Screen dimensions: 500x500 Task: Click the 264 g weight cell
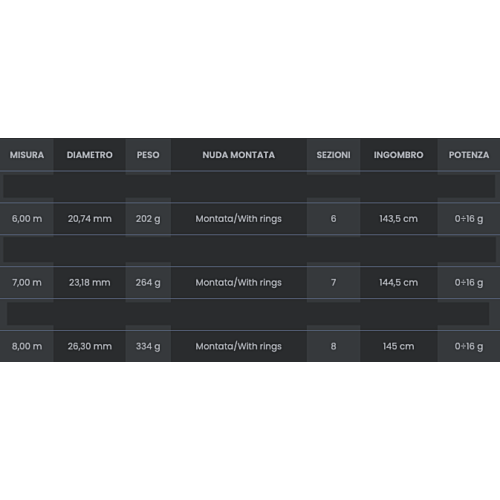click(148, 283)
